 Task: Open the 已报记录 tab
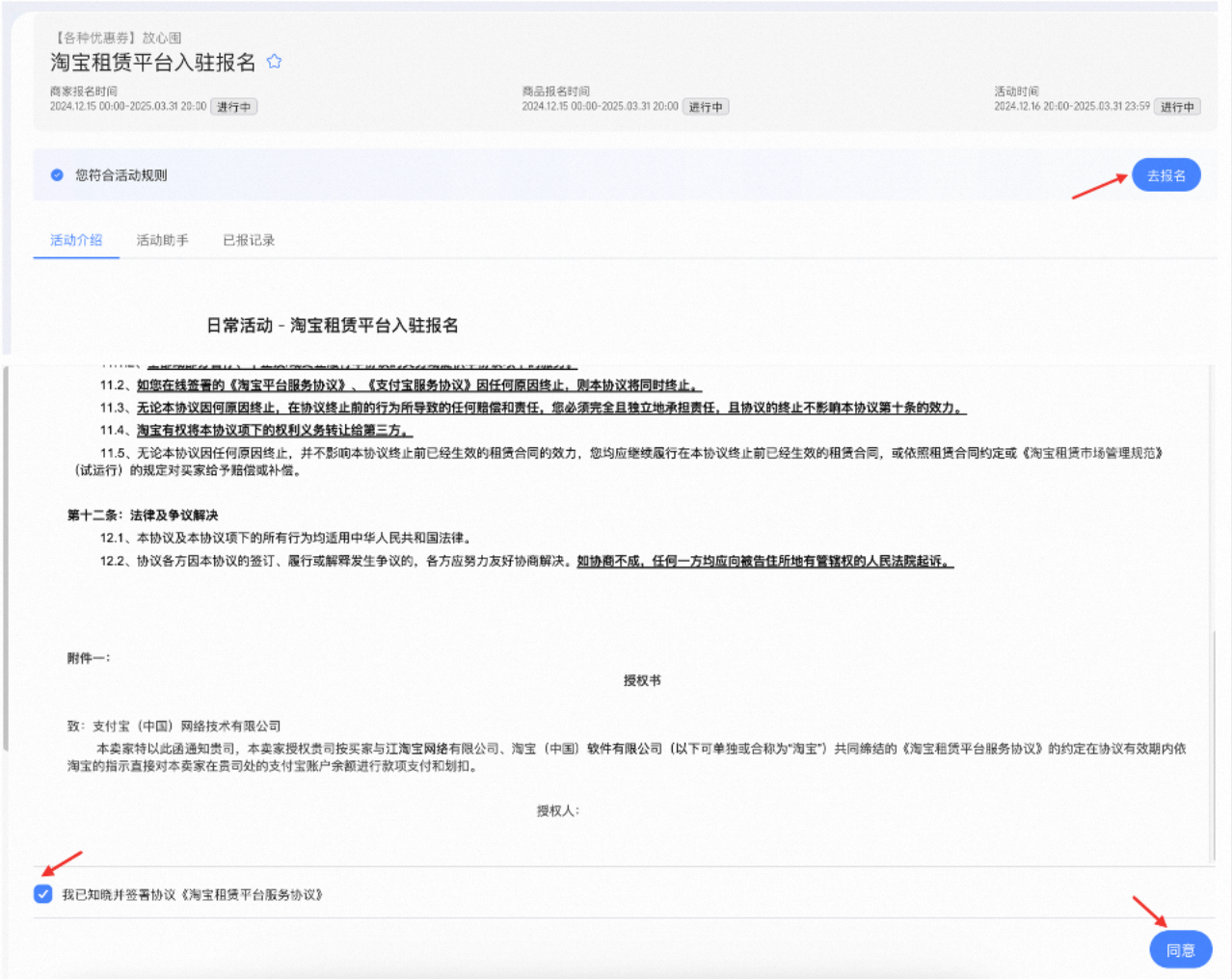pyautogui.click(x=249, y=240)
